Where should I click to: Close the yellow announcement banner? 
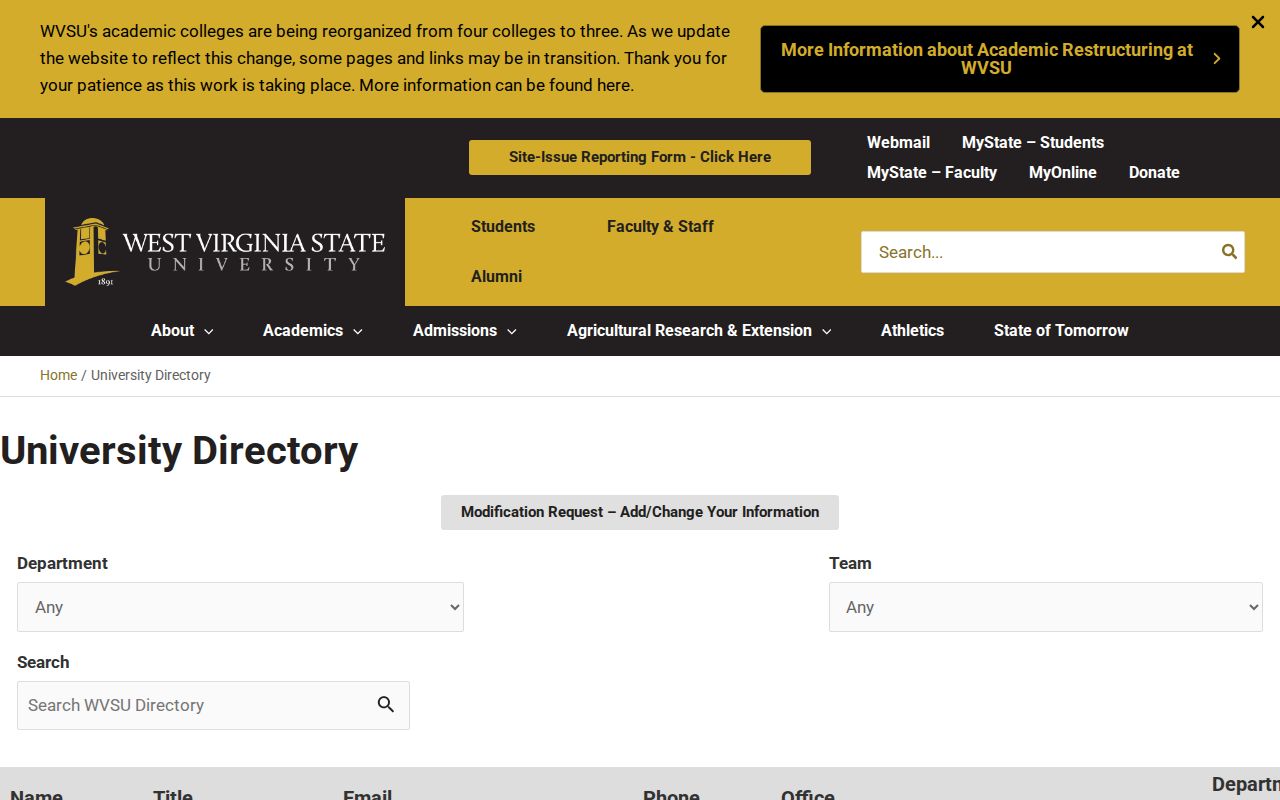click(x=1258, y=22)
